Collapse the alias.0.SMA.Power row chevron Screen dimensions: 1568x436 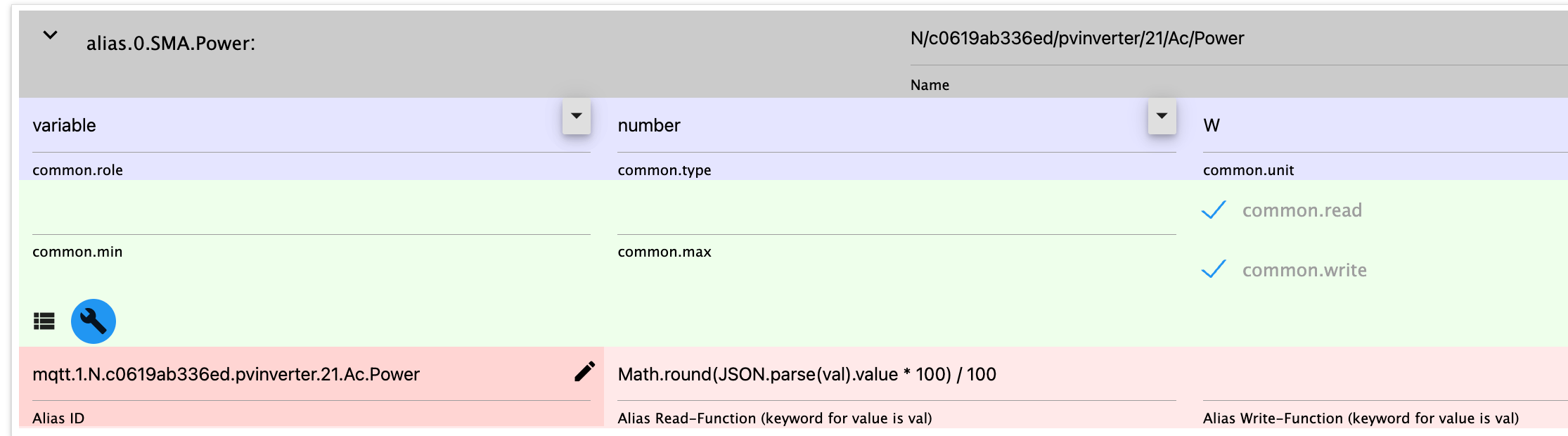(x=50, y=35)
